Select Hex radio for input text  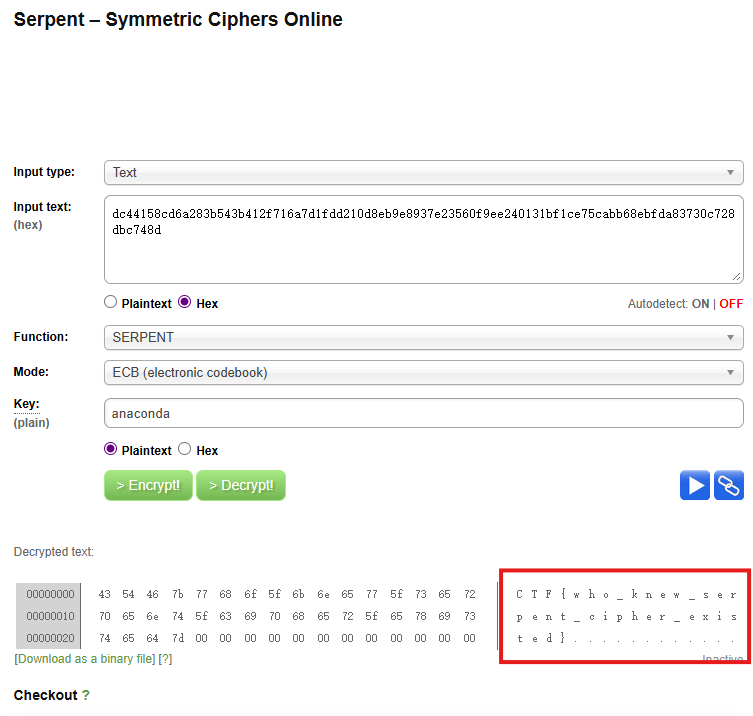184,302
